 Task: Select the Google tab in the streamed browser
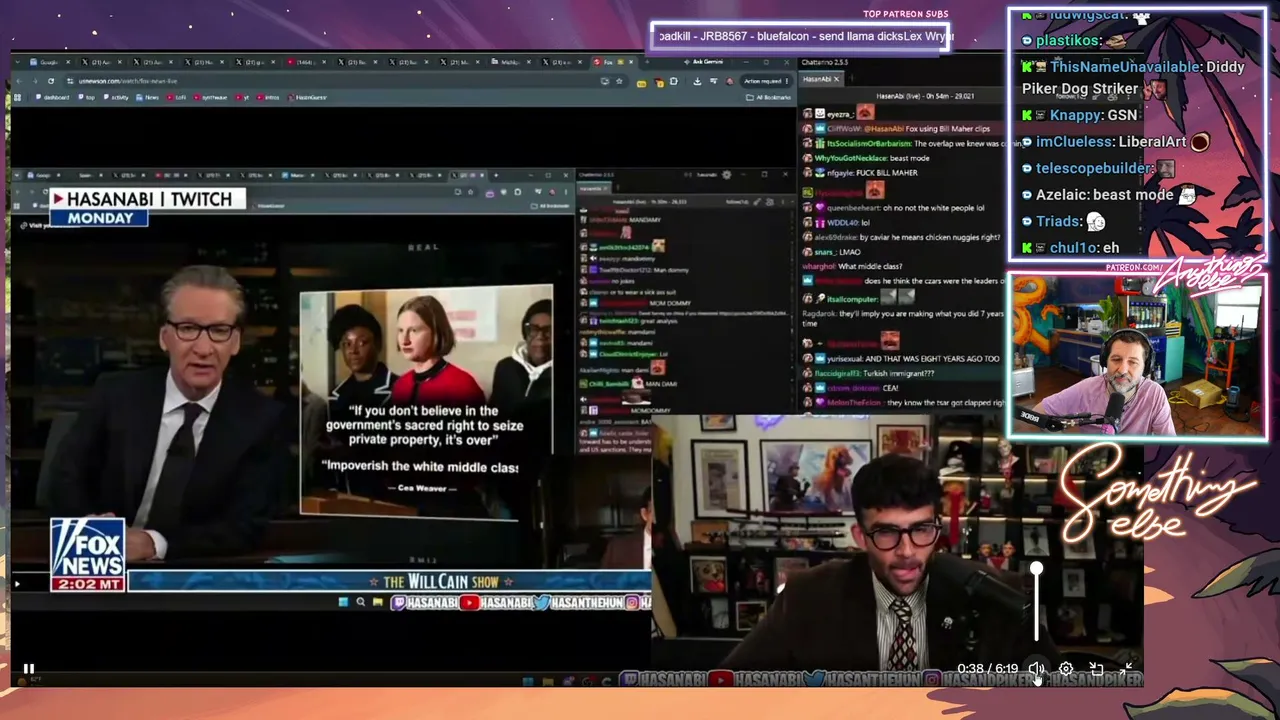click(50, 62)
